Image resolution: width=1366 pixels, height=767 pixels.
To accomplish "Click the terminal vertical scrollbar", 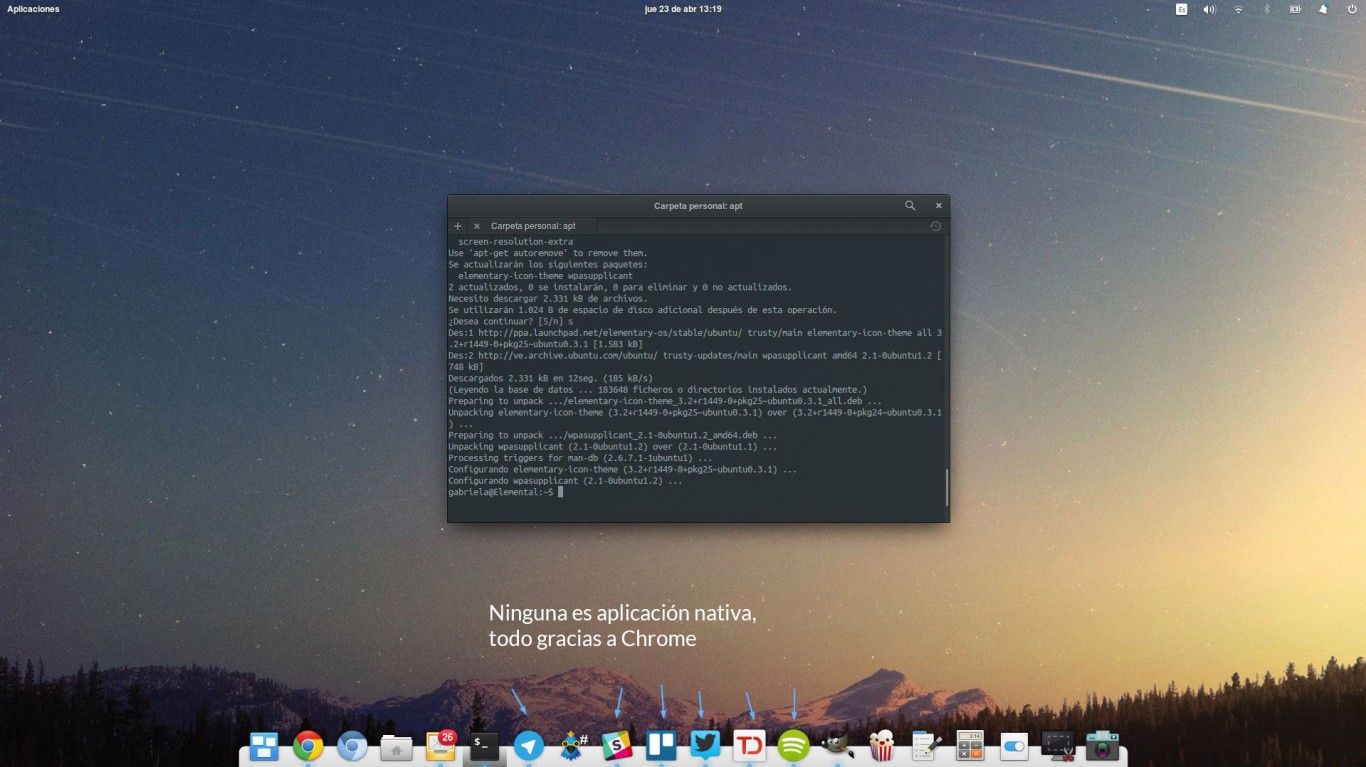I will pos(945,485).
